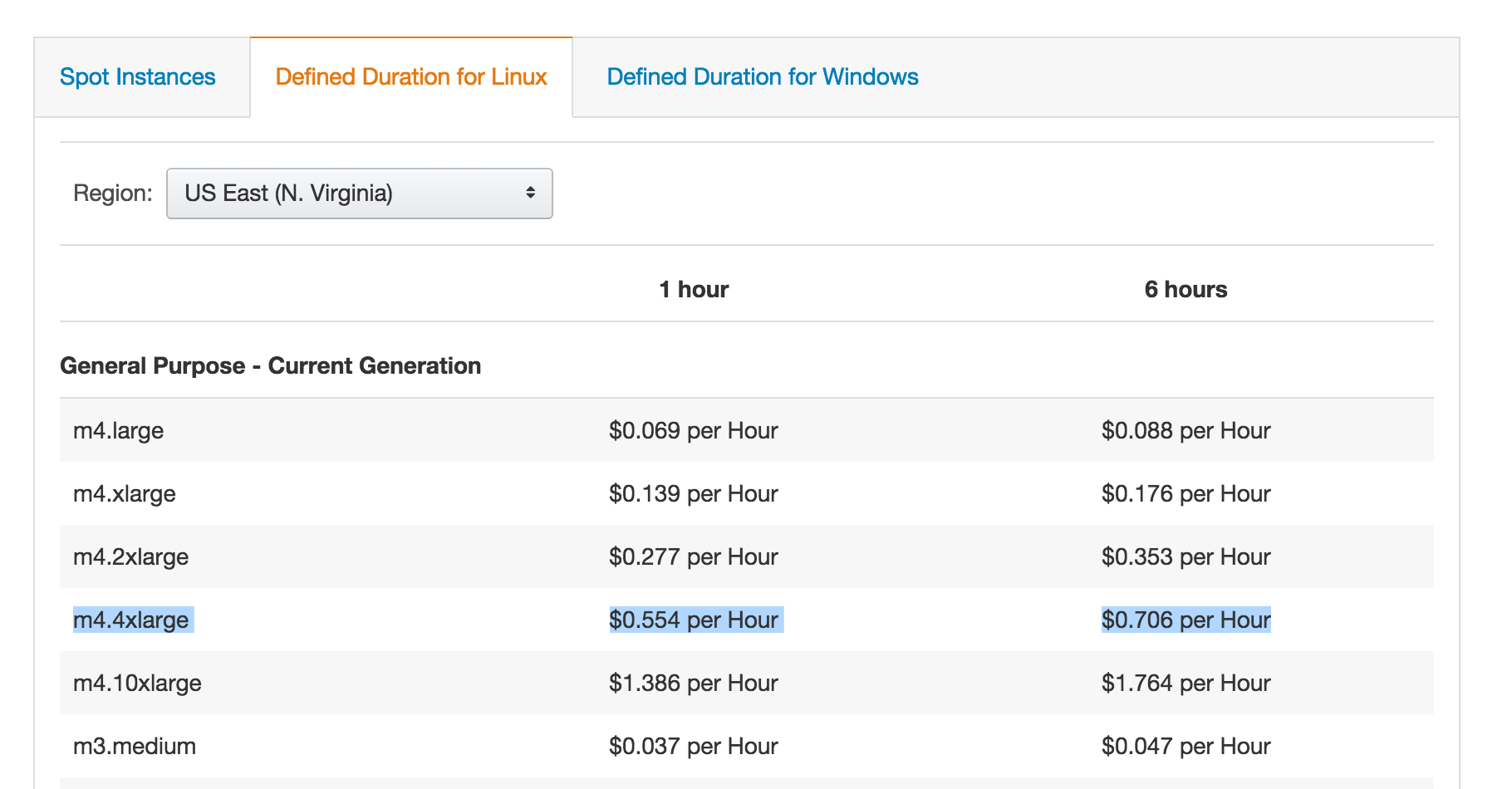Click the $0.176 per Hour price
Image resolution: width=1512 pixels, height=789 pixels.
click(x=1186, y=493)
